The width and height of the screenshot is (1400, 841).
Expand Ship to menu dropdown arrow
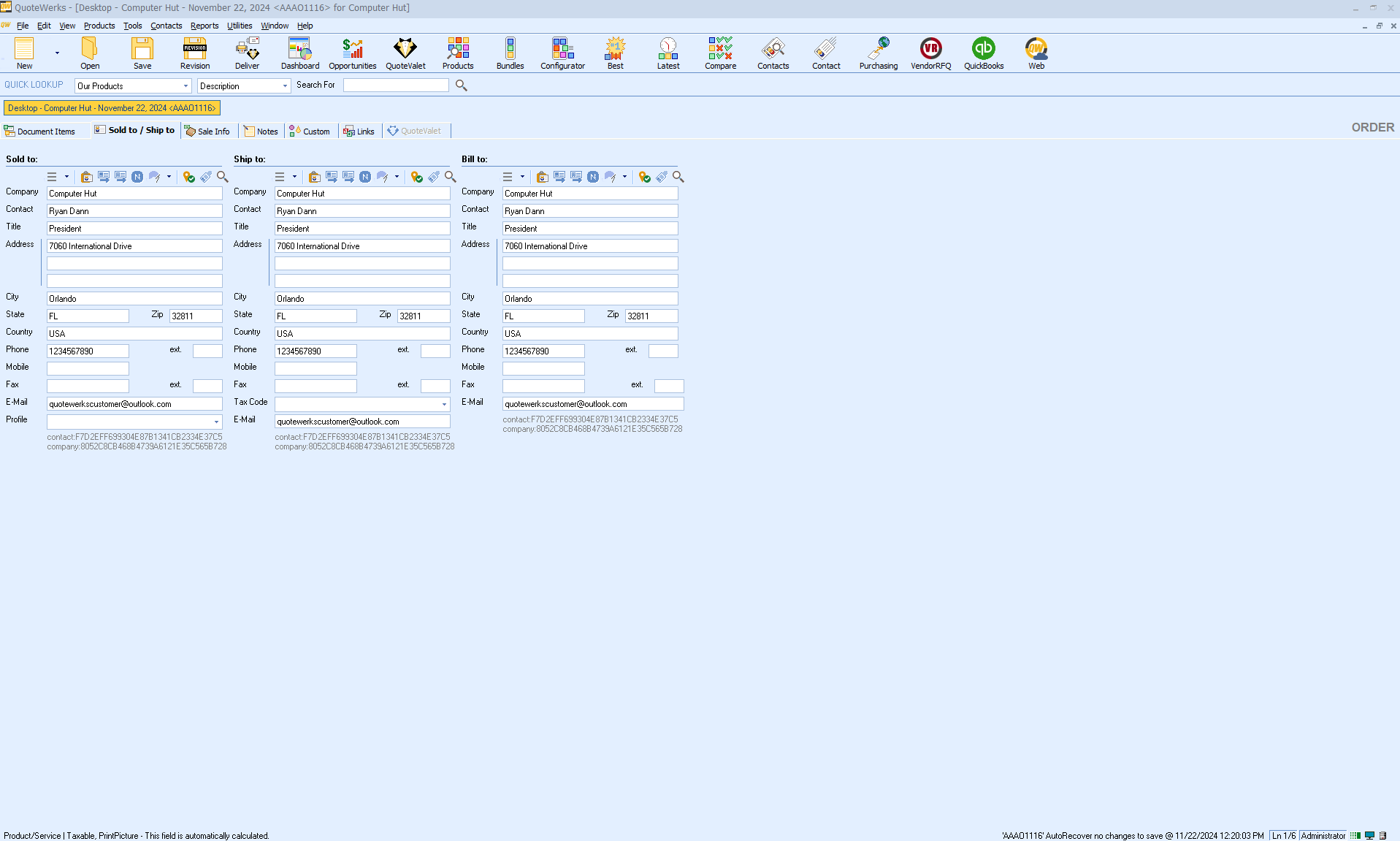(x=294, y=177)
